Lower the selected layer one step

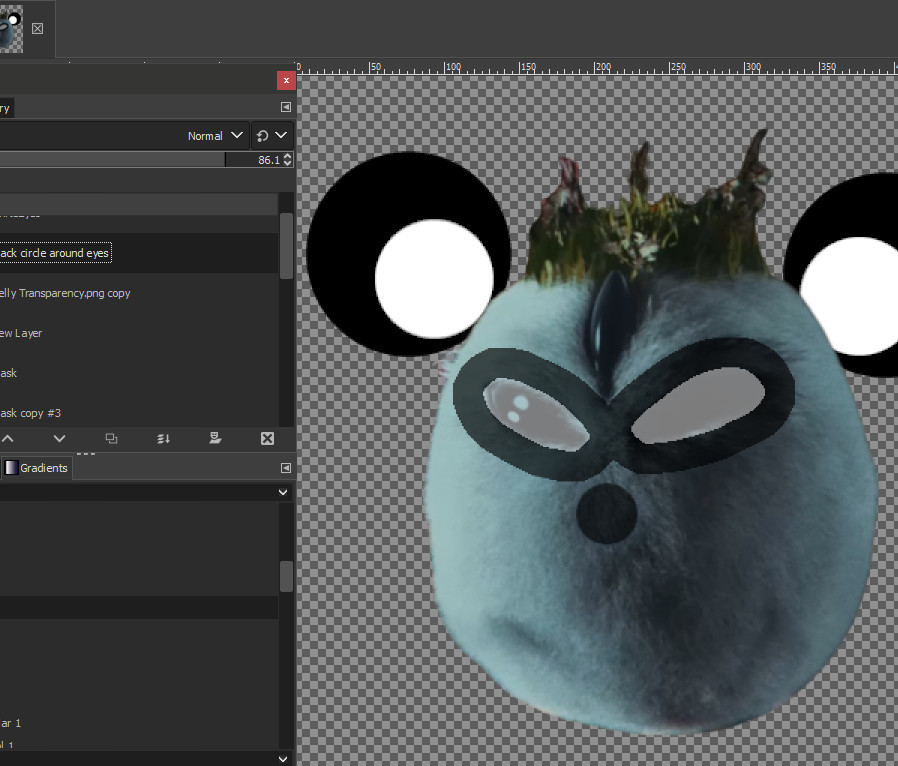[59, 439]
